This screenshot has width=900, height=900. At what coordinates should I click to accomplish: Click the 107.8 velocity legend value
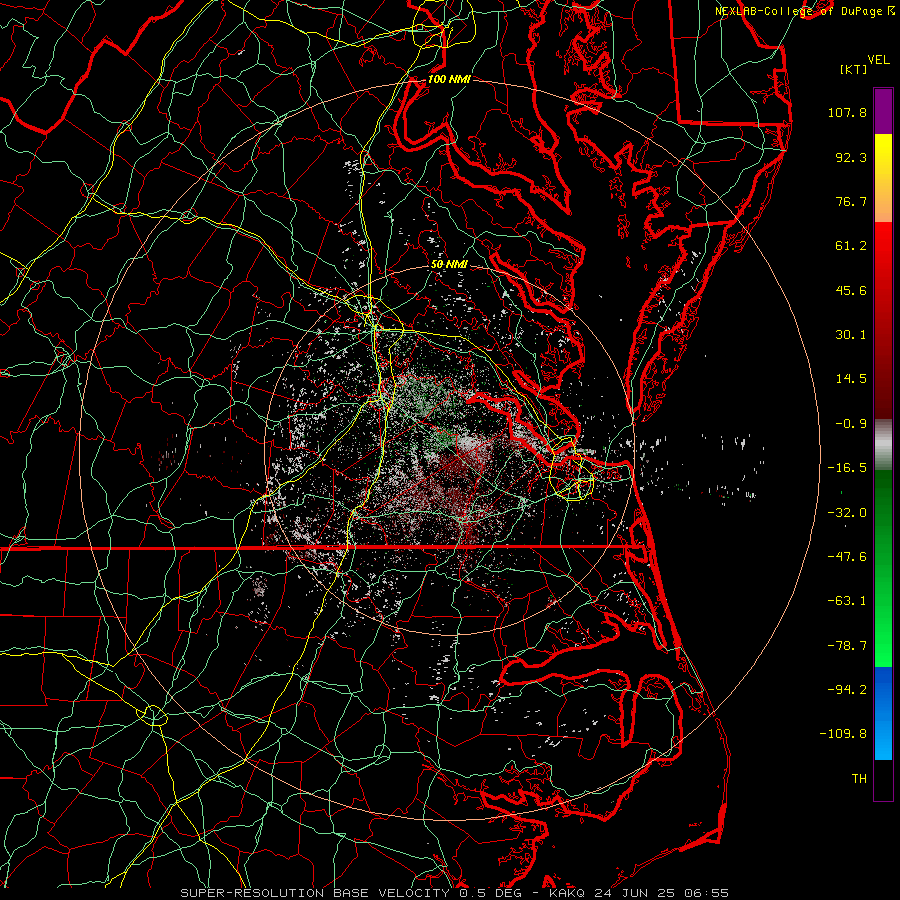(x=847, y=112)
